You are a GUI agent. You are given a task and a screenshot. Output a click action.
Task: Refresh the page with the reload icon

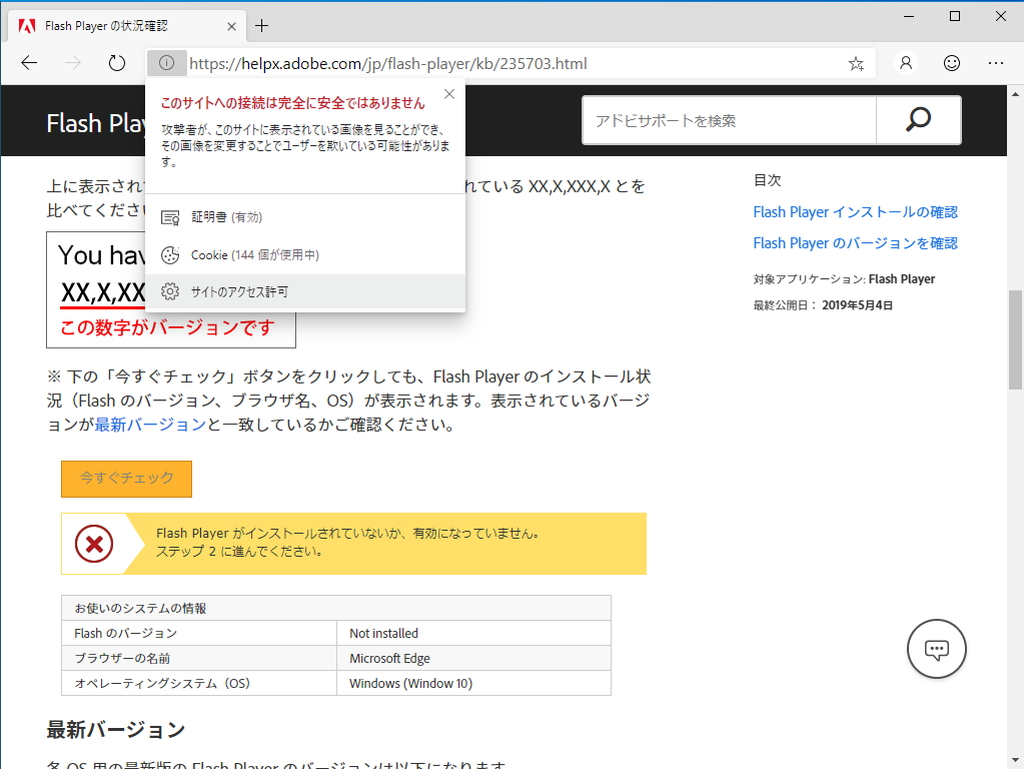116,62
